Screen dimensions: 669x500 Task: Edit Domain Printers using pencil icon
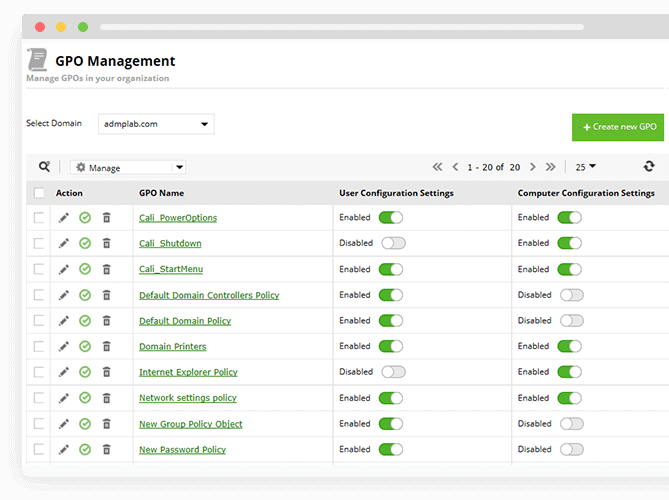point(64,346)
